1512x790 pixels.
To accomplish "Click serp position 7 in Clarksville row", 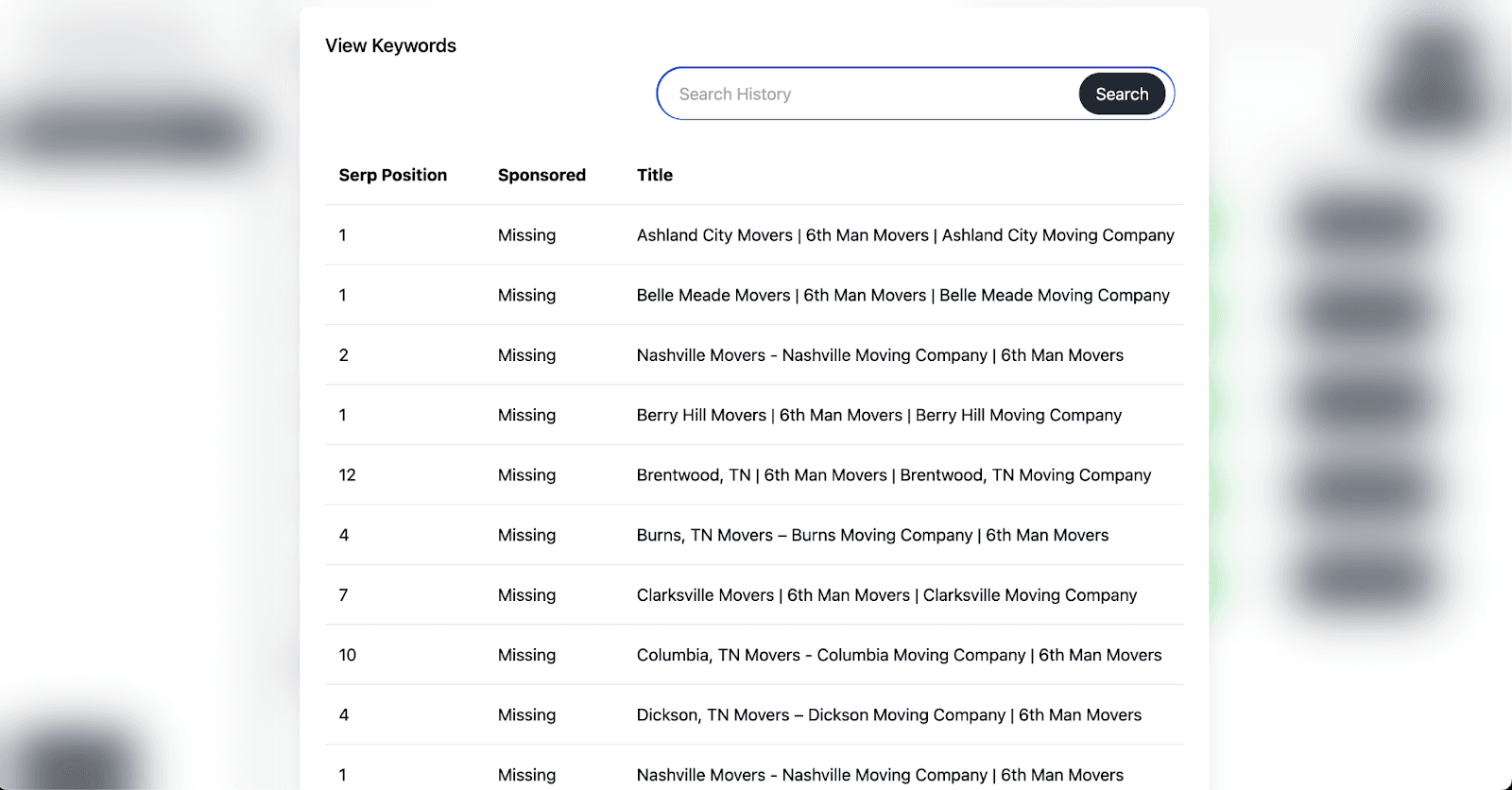I will coord(343,595).
